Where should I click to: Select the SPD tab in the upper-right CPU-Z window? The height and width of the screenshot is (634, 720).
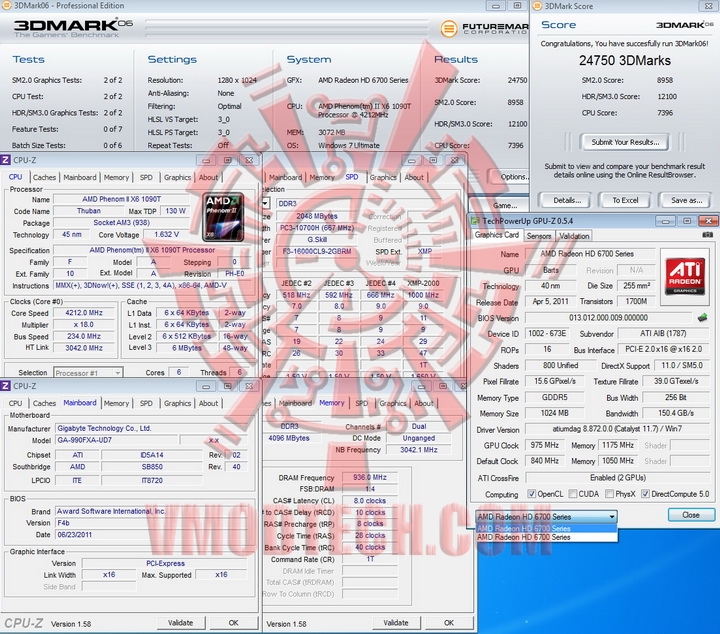[x=352, y=177]
